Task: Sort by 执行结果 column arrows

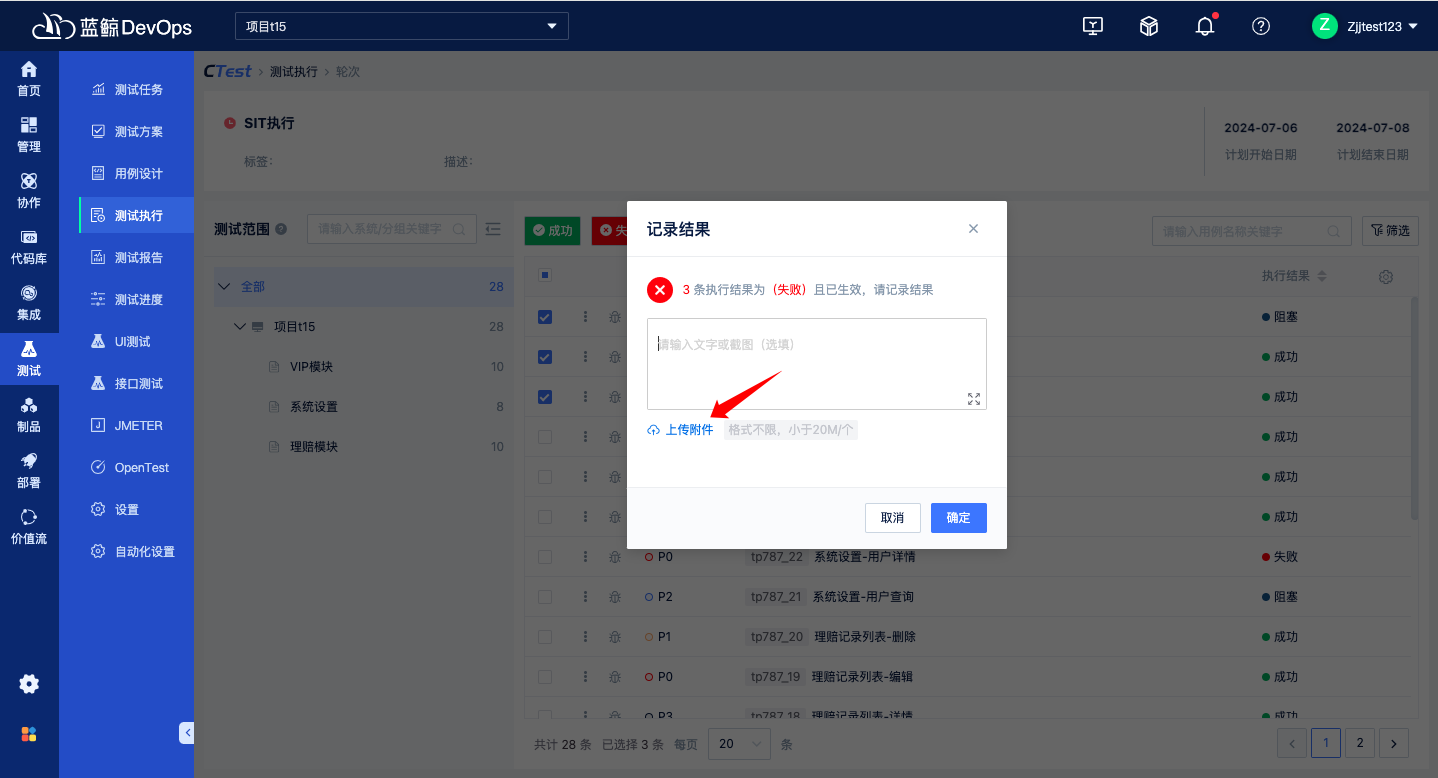Action: pyautogui.click(x=1321, y=276)
